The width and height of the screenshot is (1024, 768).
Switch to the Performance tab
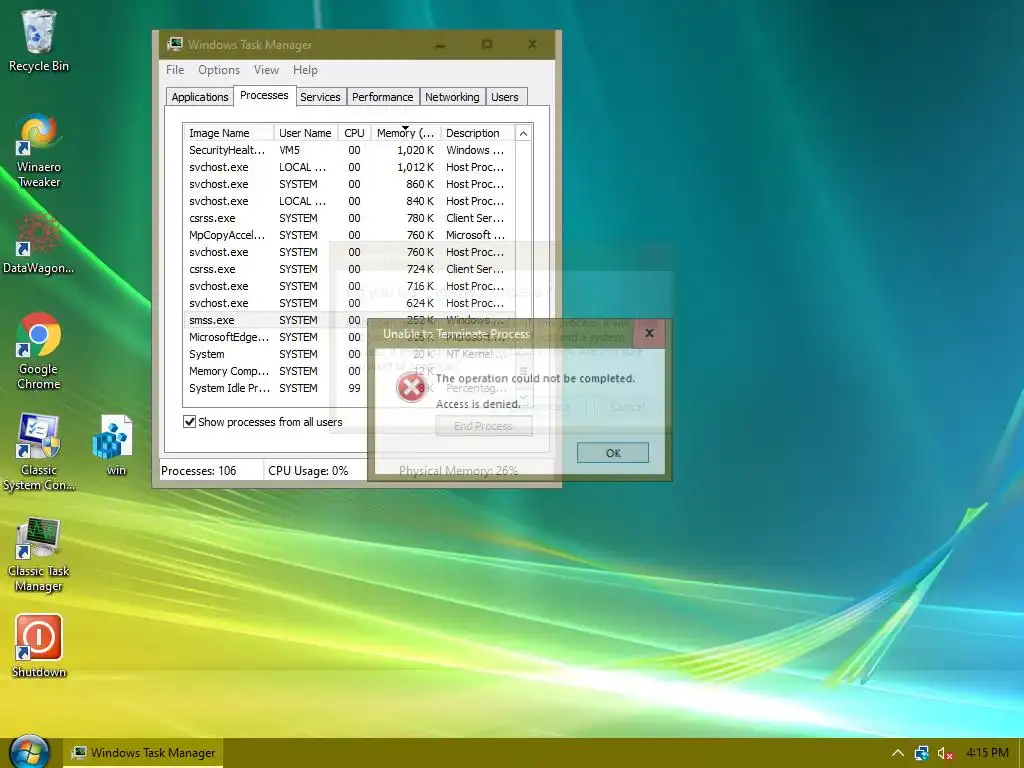(383, 97)
